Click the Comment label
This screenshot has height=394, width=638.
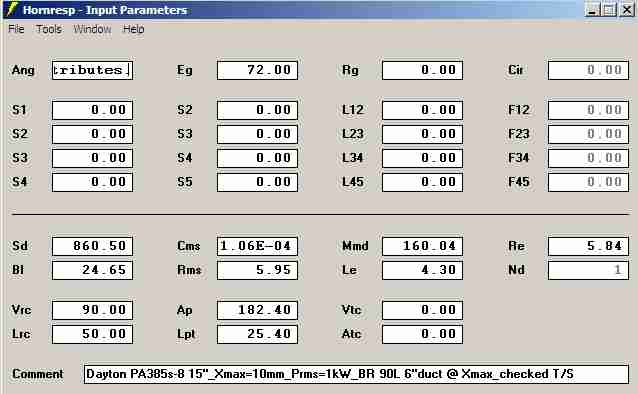tap(37, 374)
